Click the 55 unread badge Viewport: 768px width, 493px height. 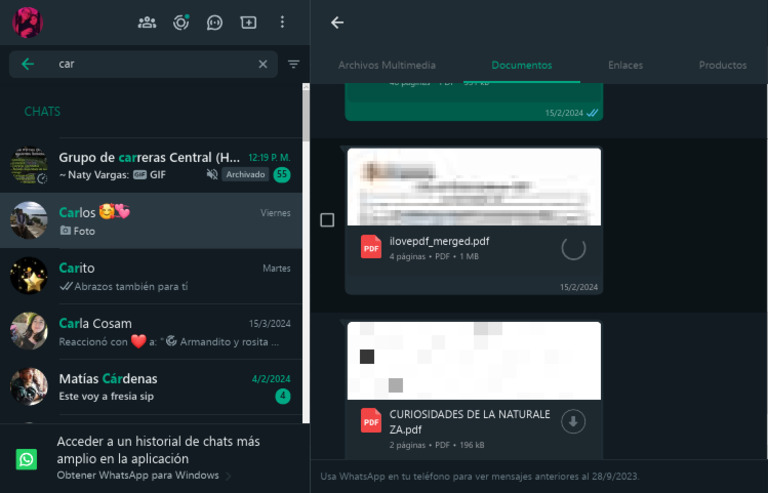coord(282,174)
